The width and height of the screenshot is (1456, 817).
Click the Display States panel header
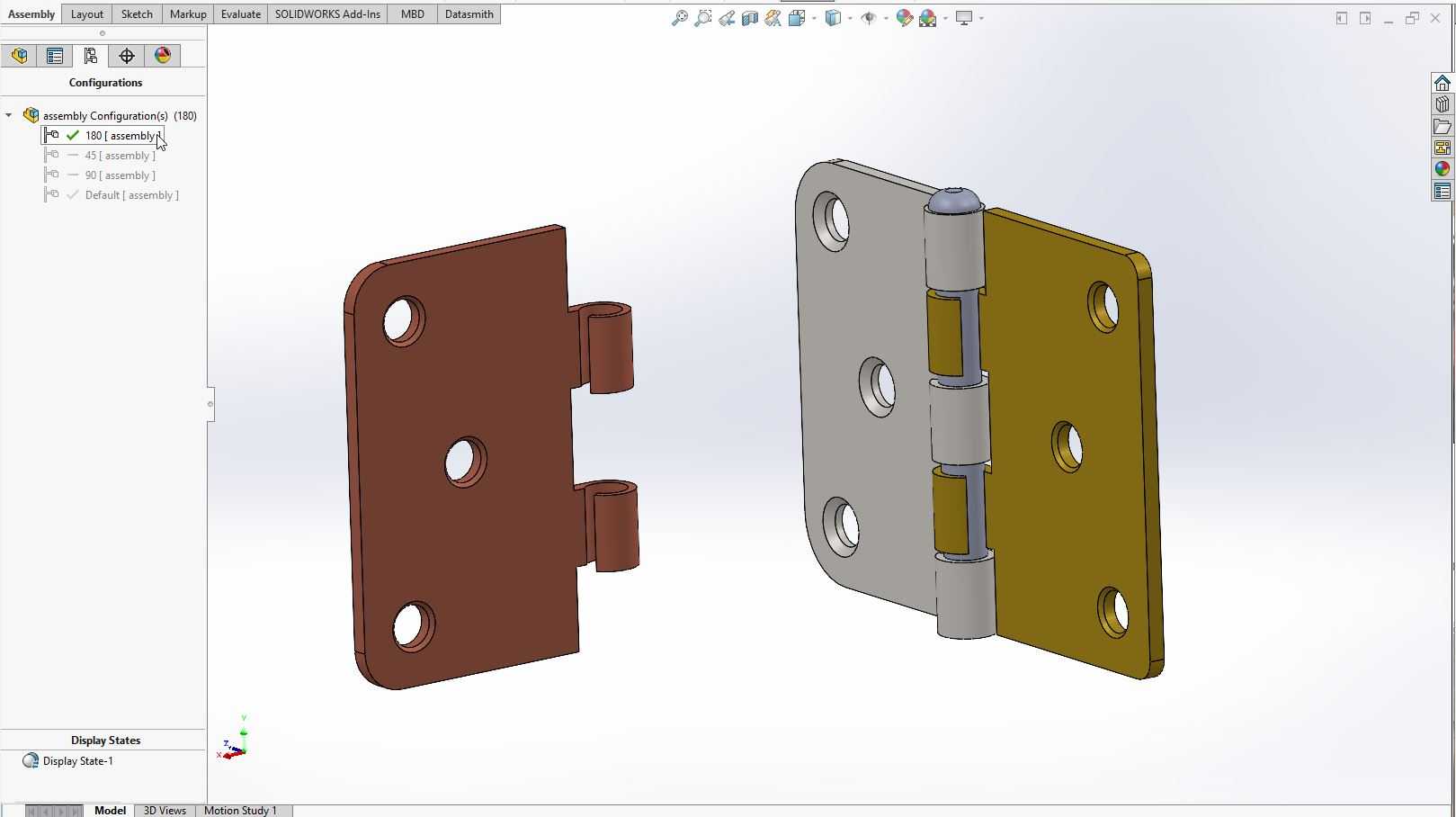[x=105, y=741]
